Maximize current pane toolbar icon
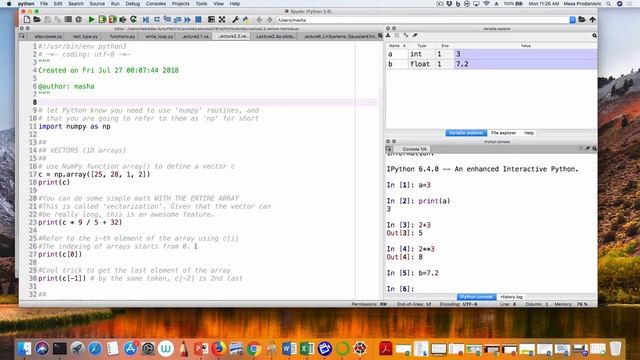The image size is (640, 360). point(211,19)
